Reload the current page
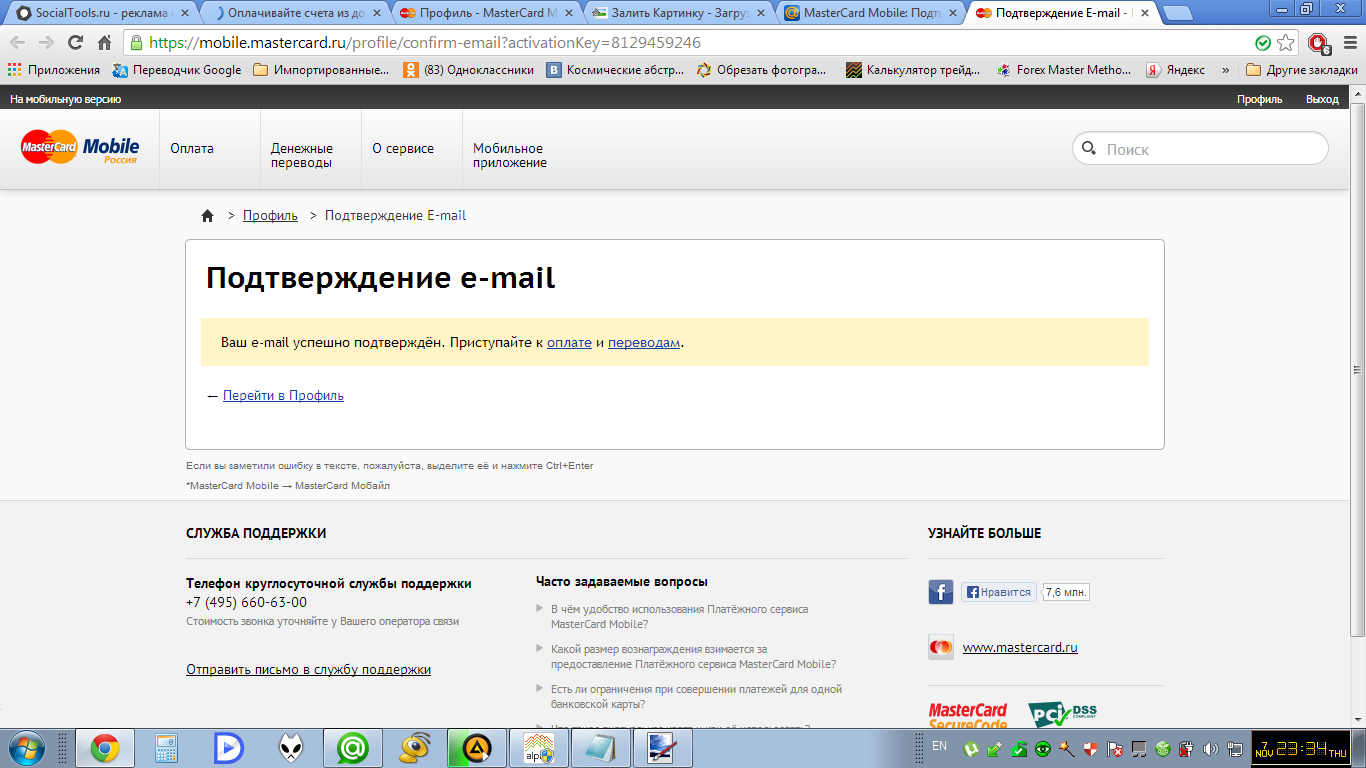1366x768 pixels. (x=75, y=43)
